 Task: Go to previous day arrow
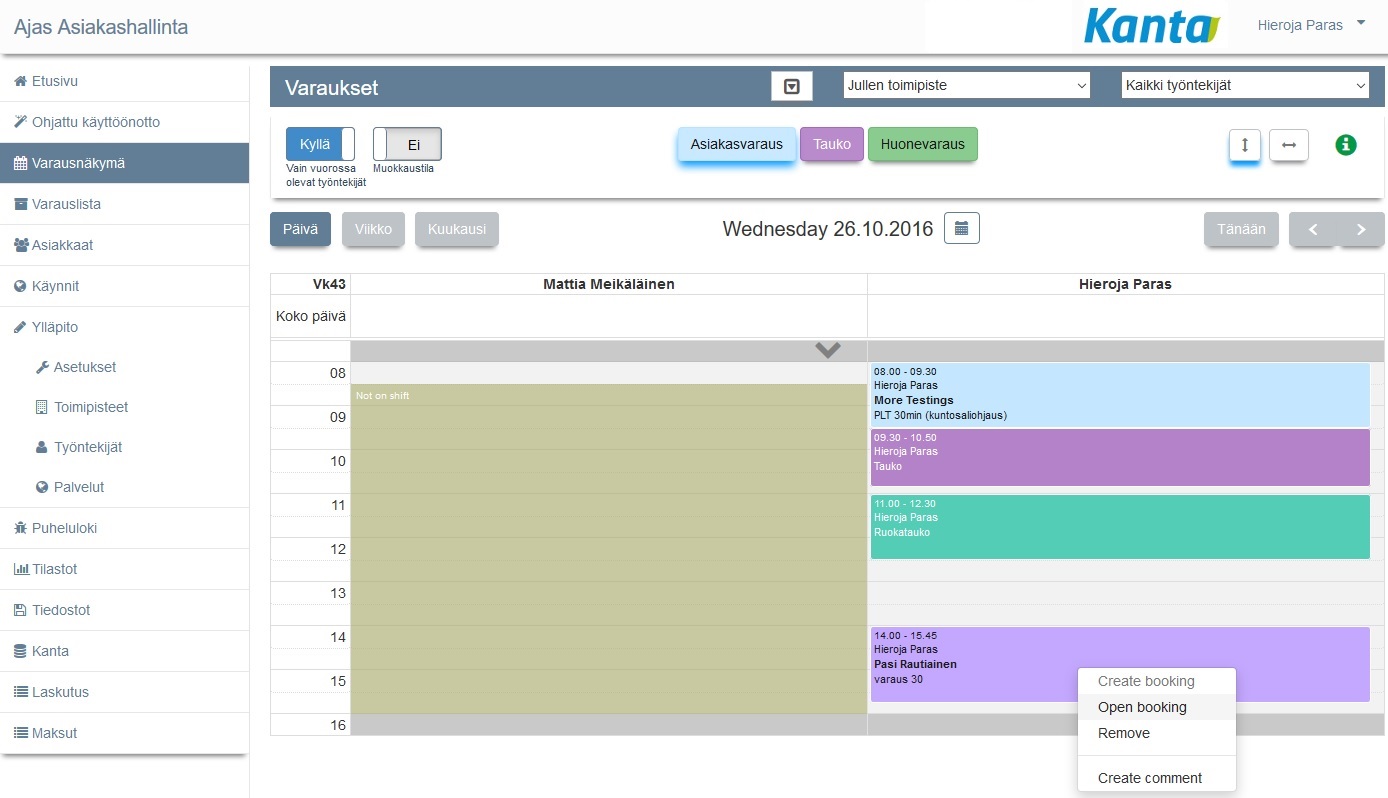[x=1313, y=229]
